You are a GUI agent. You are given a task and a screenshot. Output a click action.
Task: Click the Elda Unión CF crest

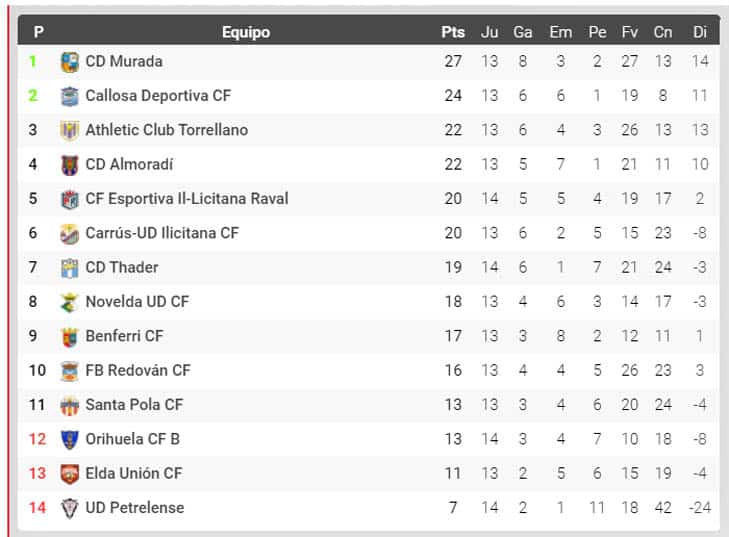70,474
